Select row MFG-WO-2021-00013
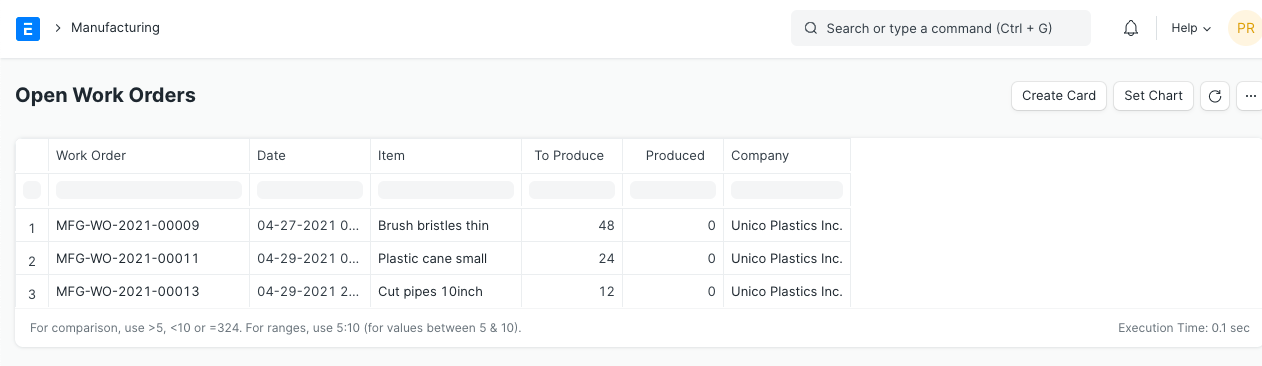Screen dimensions: 1262x366 [433, 292]
